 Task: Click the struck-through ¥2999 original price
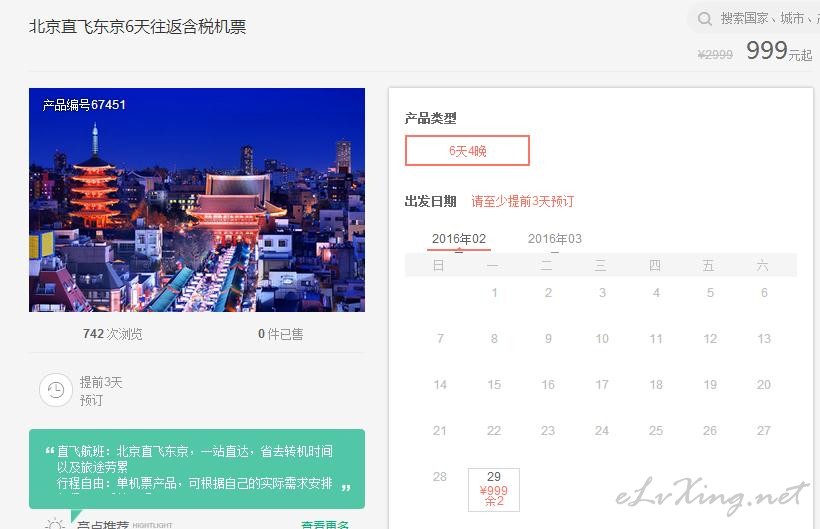[x=715, y=54]
